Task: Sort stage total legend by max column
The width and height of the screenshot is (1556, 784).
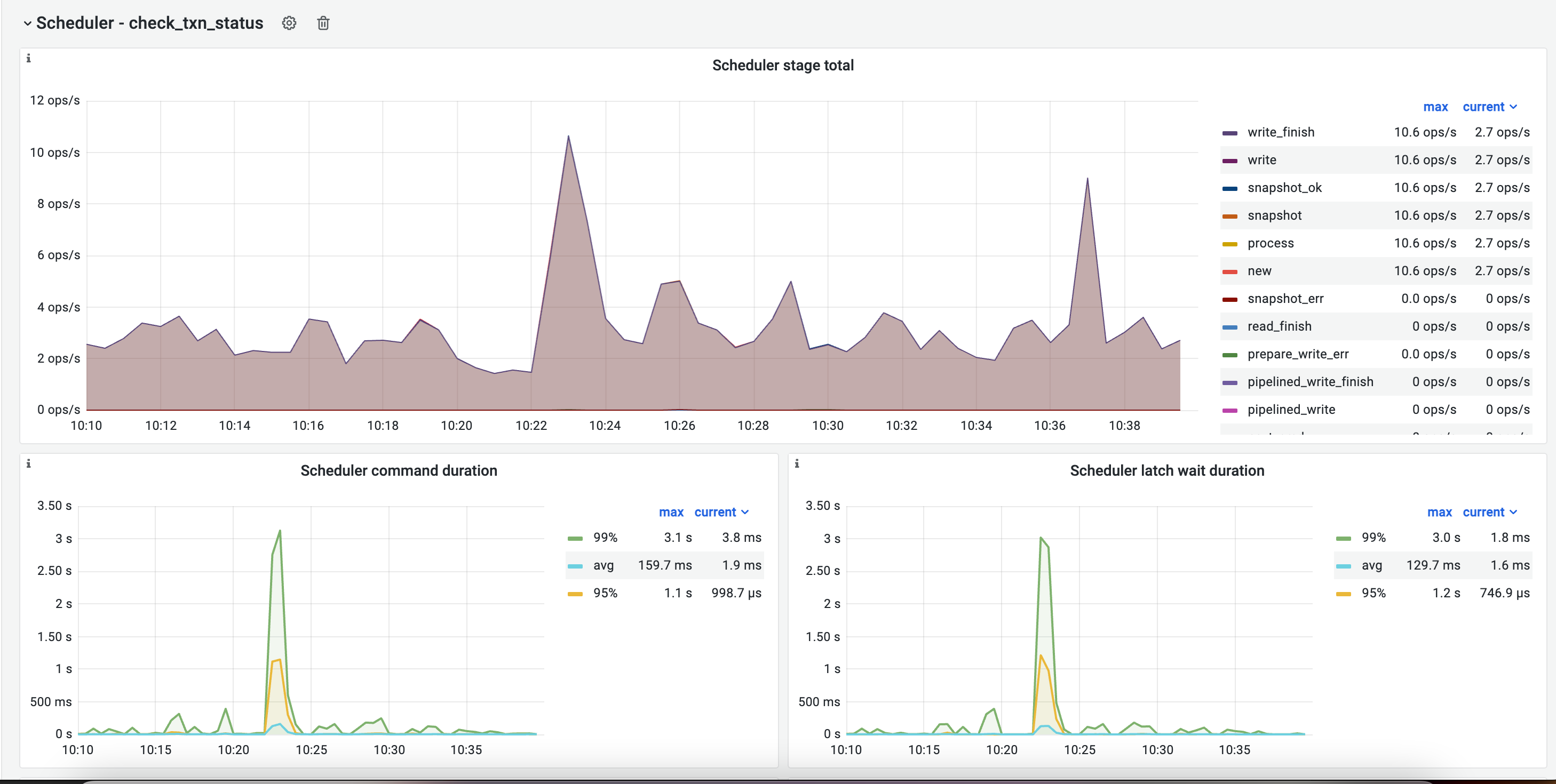Action: 1435,107
